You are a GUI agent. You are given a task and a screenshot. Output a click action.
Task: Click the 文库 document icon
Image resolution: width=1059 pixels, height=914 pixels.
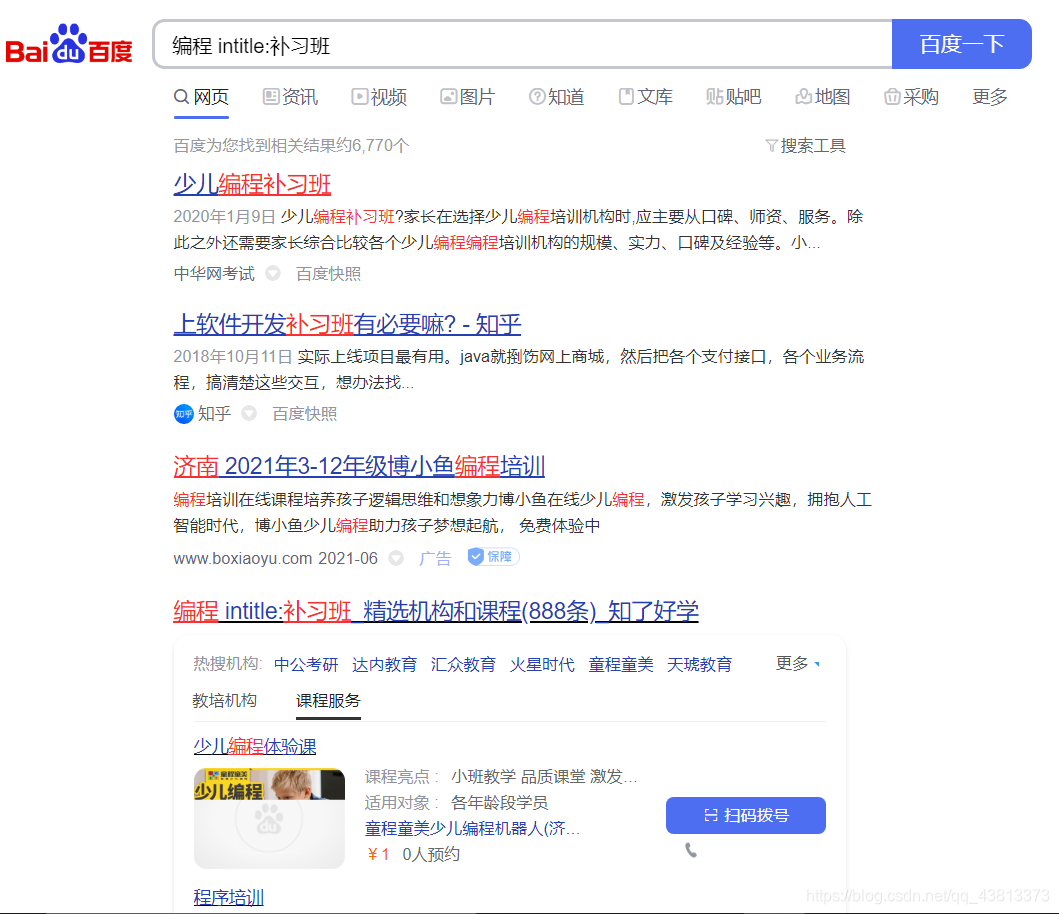click(626, 97)
